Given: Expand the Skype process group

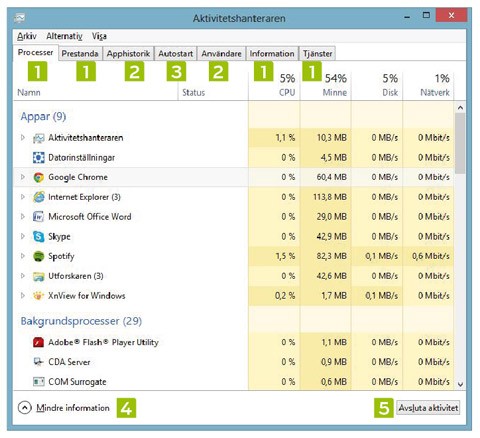Looking at the screenshot, I should tap(23, 236).
